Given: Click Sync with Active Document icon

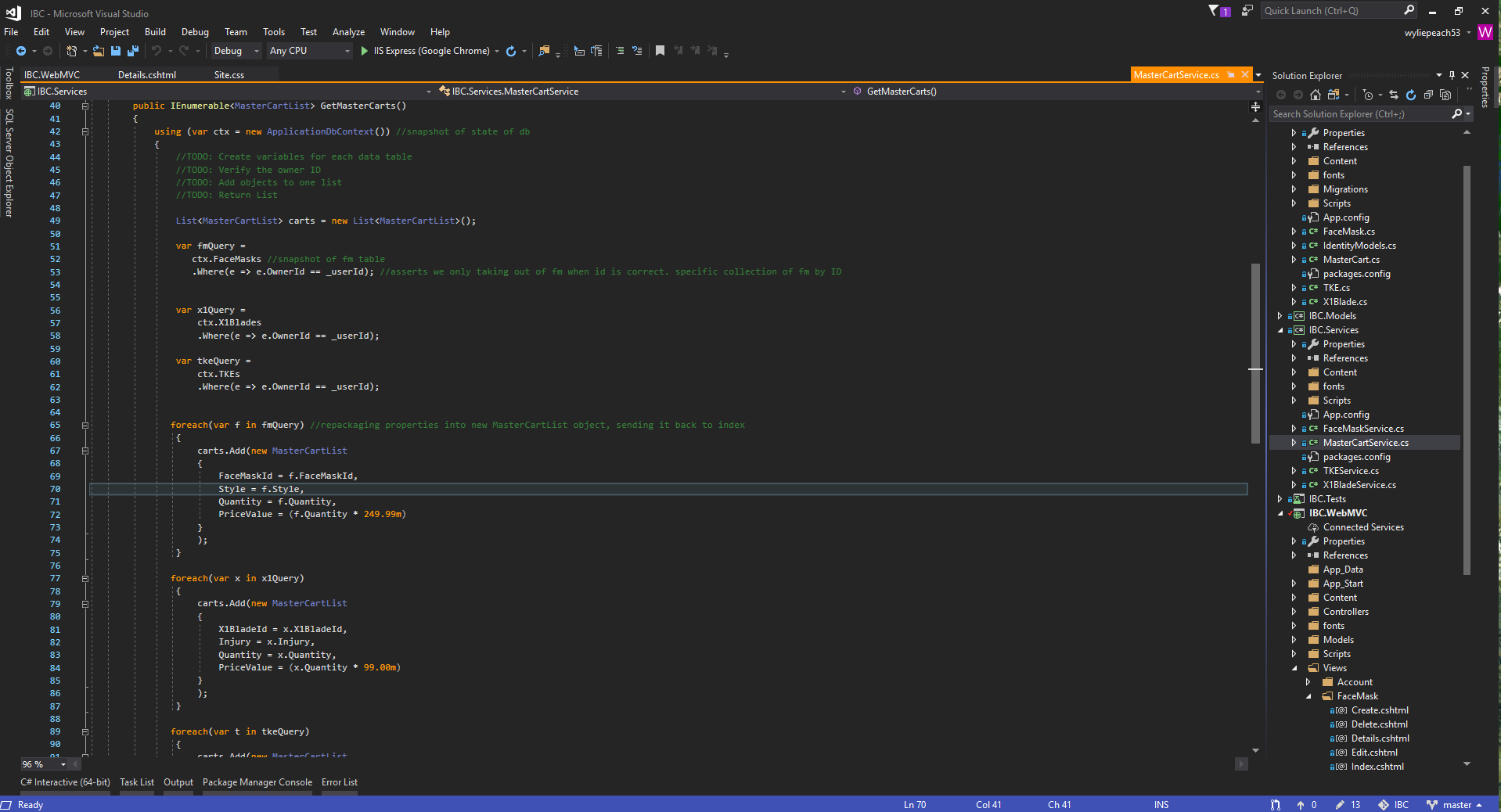Looking at the screenshot, I should click(1394, 95).
